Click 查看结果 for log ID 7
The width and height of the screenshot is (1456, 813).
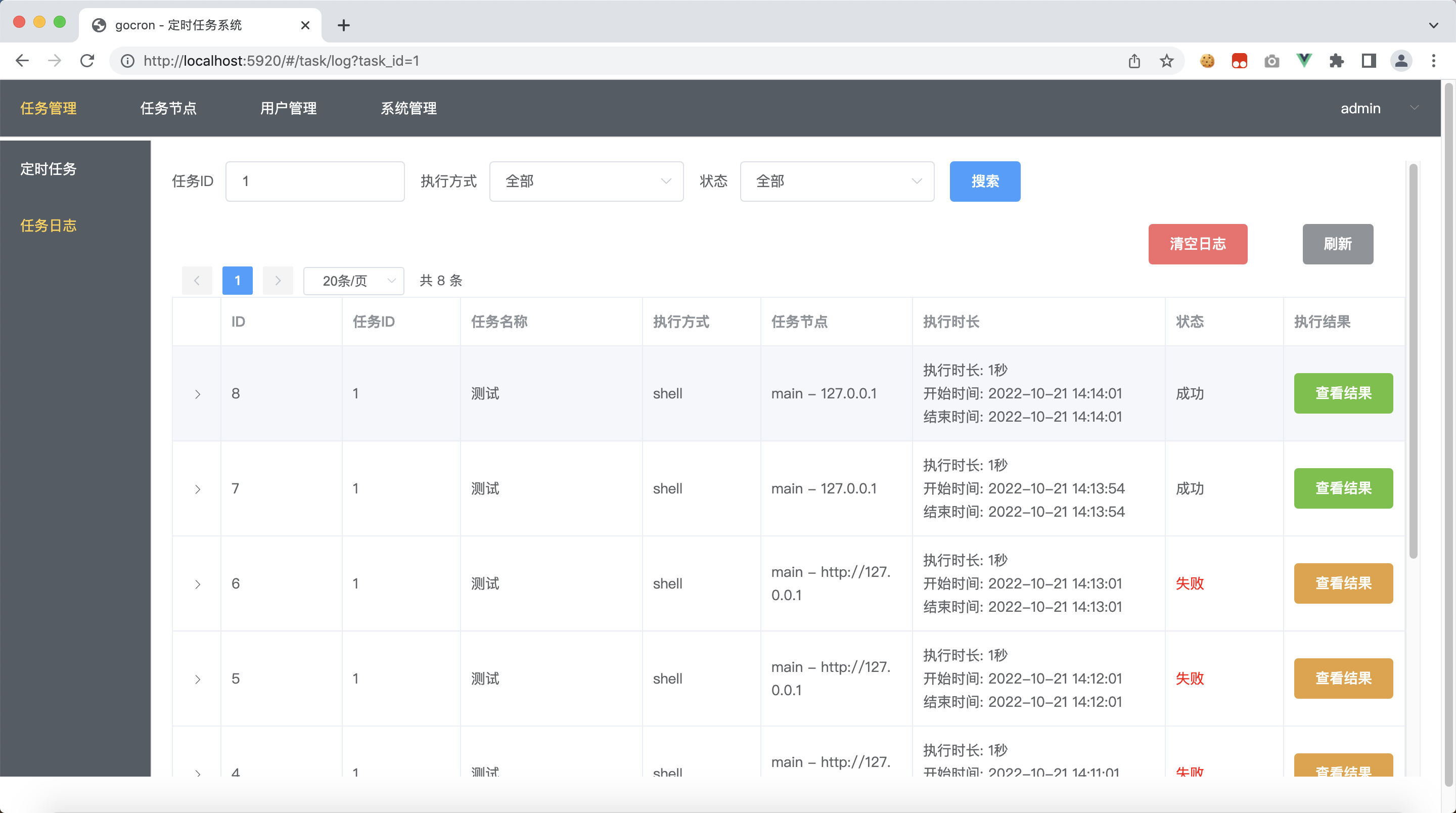1343,488
